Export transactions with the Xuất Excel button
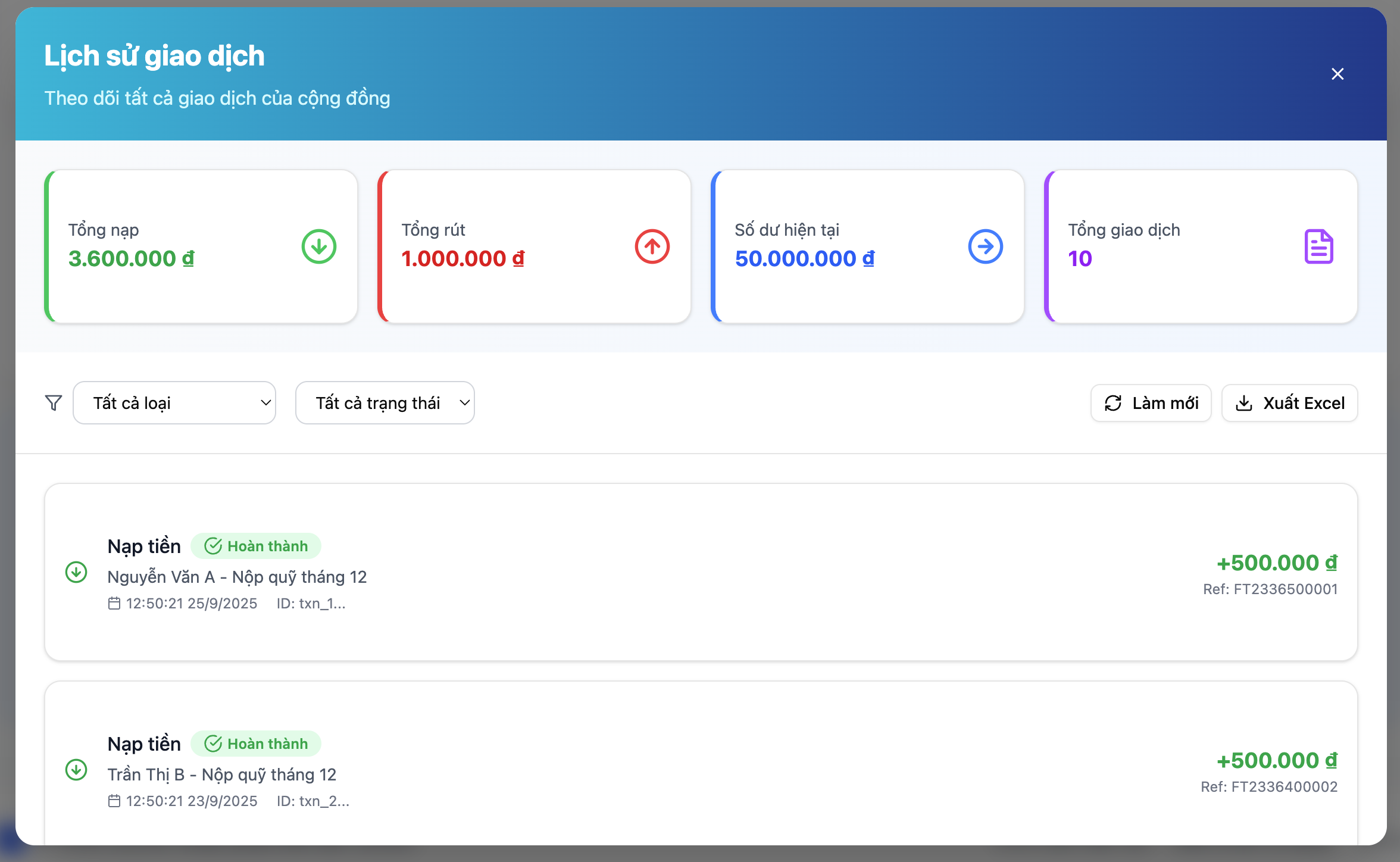The image size is (1400, 862). (x=1290, y=403)
